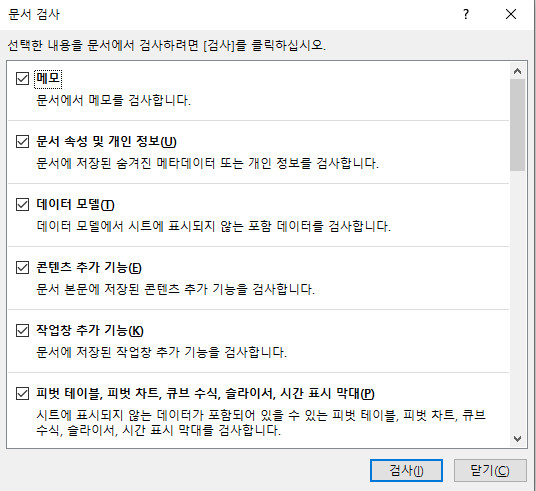Click the 문서 속성 및 개인 정보(U) label
536x491 pixels.
106,141
